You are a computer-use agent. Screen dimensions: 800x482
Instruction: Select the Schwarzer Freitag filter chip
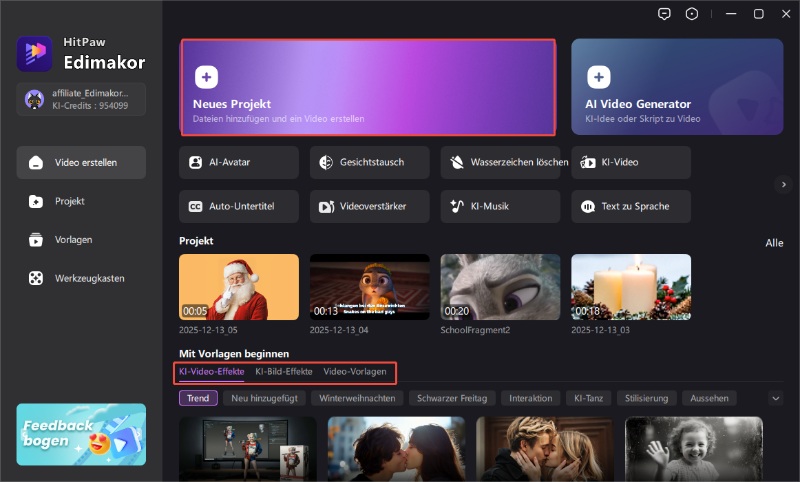coord(452,398)
